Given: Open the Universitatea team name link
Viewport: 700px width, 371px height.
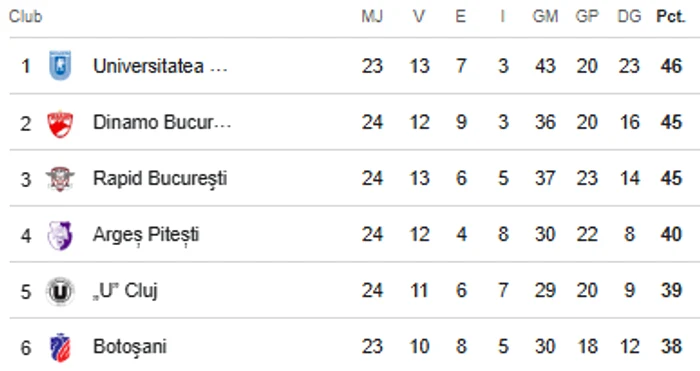Looking at the screenshot, I should click(160, 66).
